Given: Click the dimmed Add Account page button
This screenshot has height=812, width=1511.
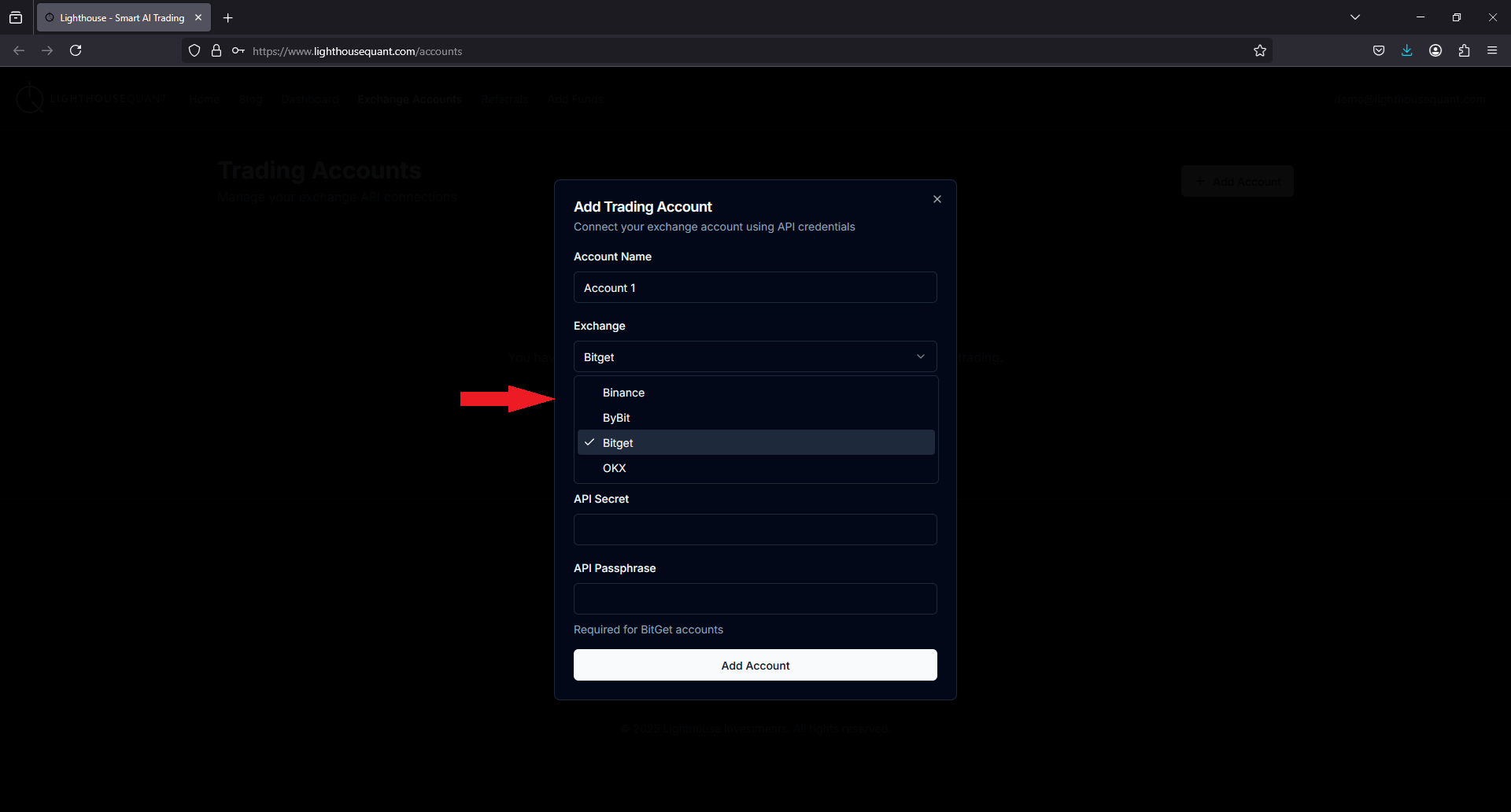Looking at the screenshot, I should tap(1237, 181).
